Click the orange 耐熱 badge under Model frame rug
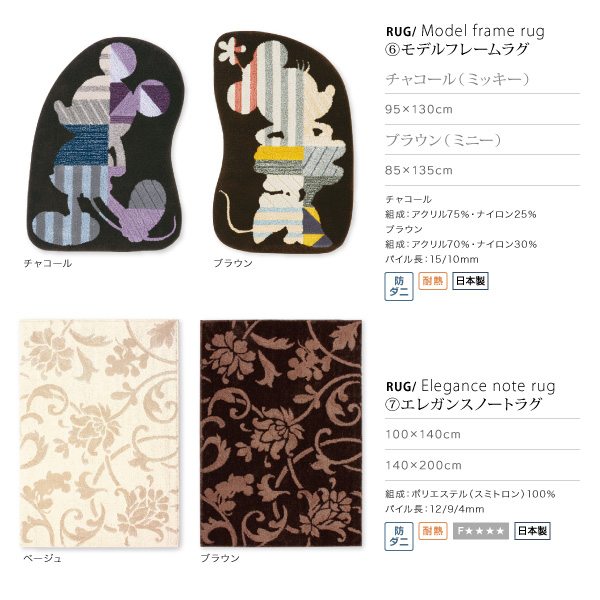Image resolution: width=600 pixels, height=600 pixels. pos(433,281)
